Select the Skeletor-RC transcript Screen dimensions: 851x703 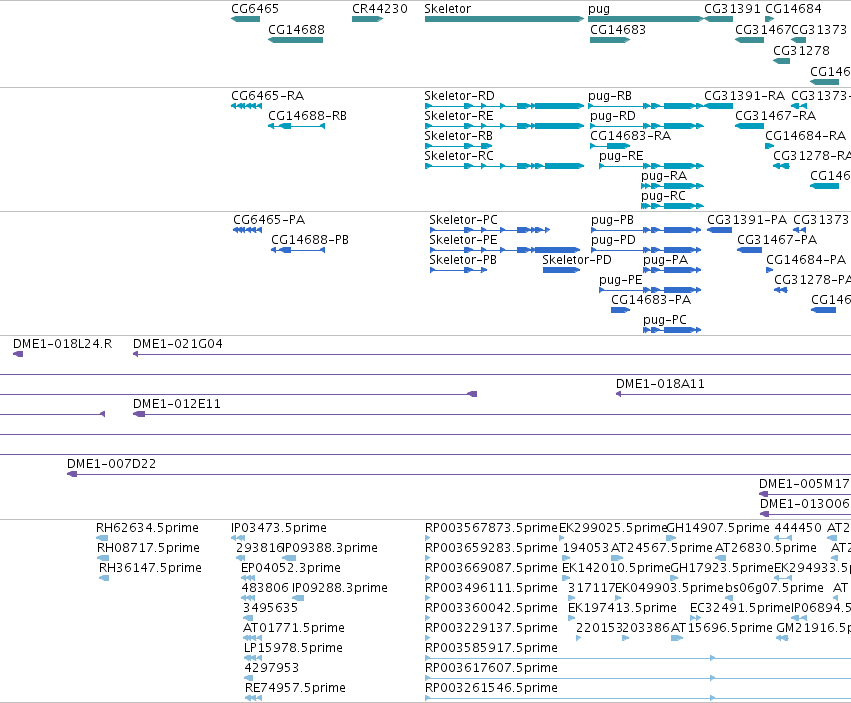tap(505, 166)
